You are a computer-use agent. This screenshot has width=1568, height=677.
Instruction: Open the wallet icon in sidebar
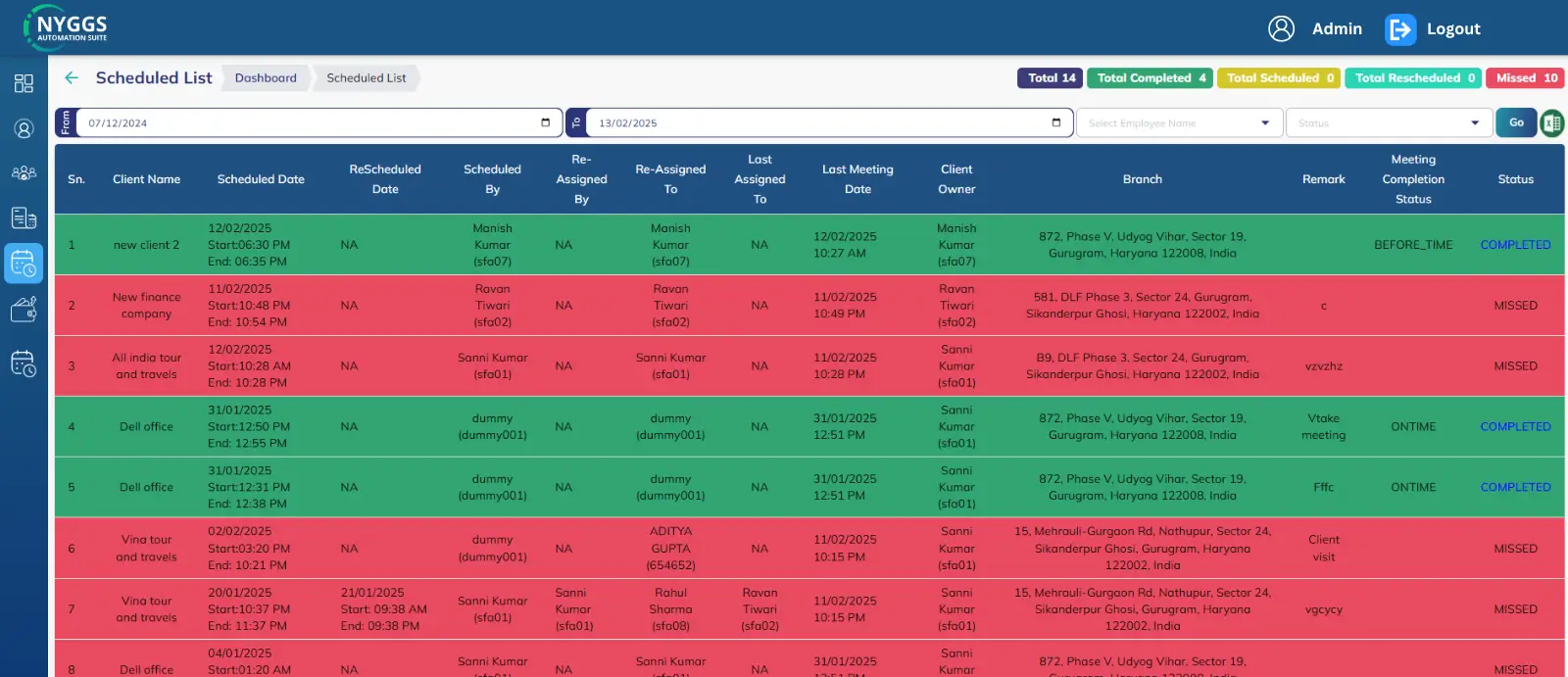(x=24, y=310)
